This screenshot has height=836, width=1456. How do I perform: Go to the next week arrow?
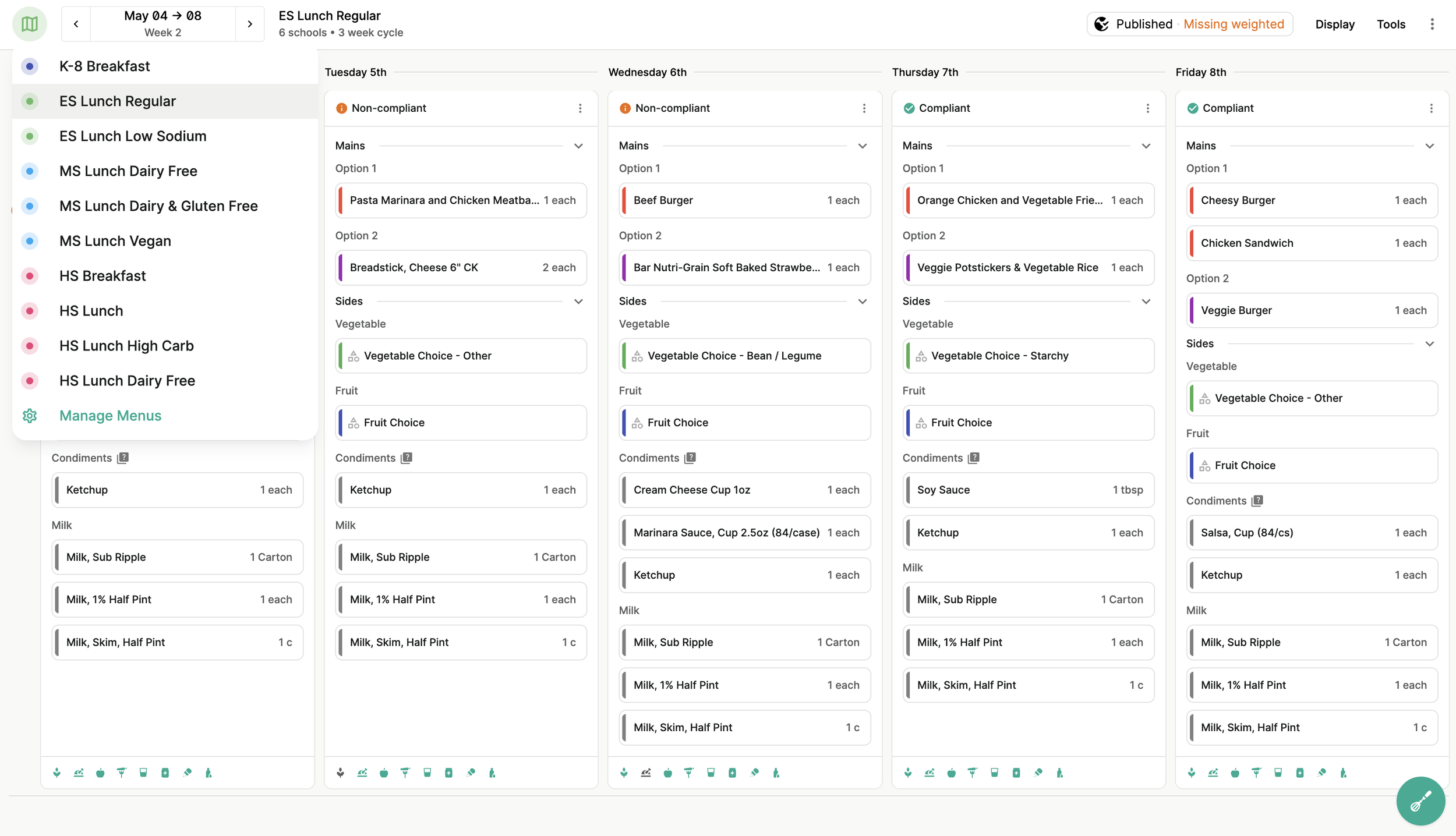(250, 24)
